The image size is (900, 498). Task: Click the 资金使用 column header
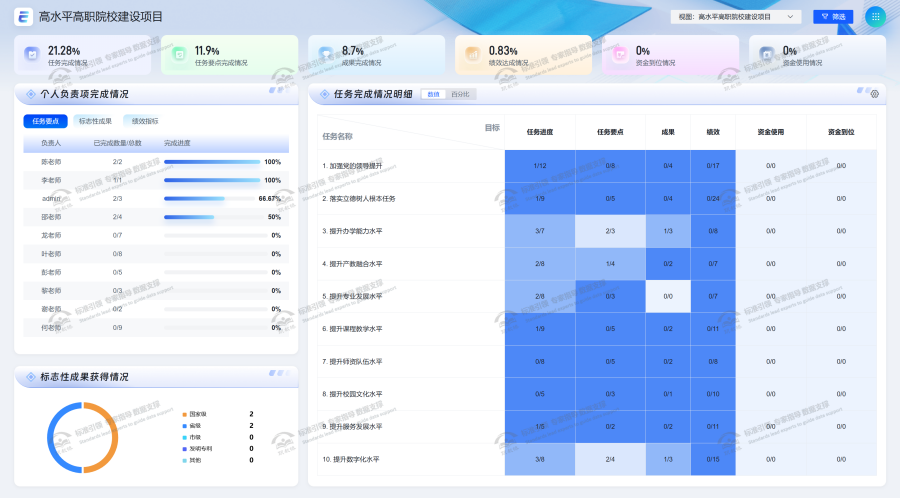pyautogui.click(x=770, y=132)
